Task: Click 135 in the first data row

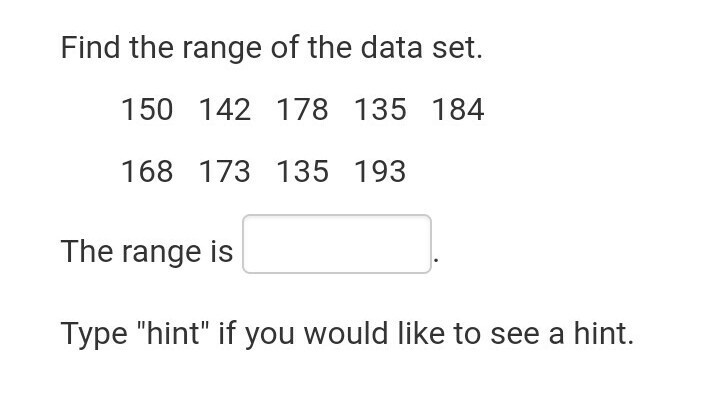Action: pos(380,110)
